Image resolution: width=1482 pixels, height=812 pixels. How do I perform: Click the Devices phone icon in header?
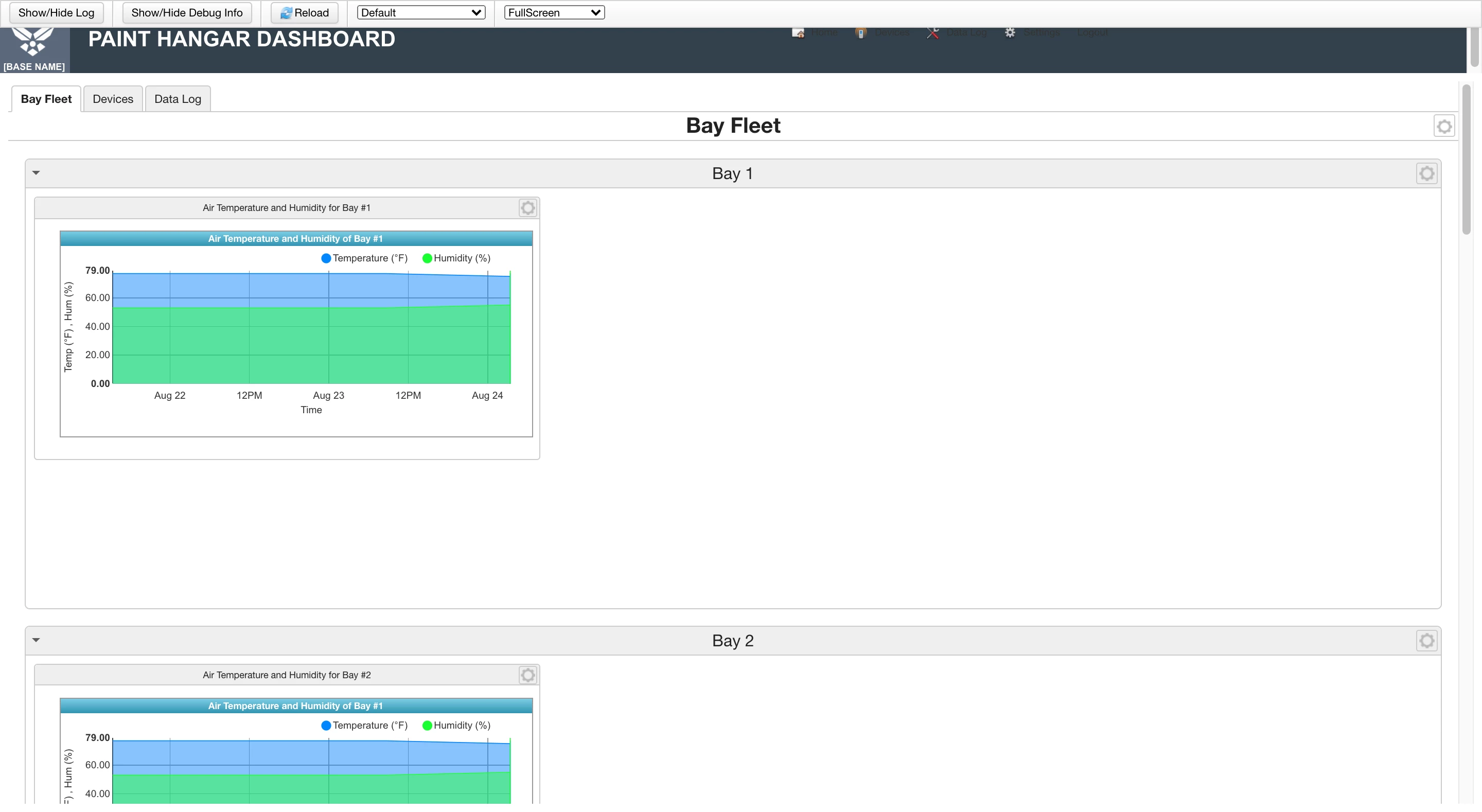pyautogui.click(x=861, y=33)
